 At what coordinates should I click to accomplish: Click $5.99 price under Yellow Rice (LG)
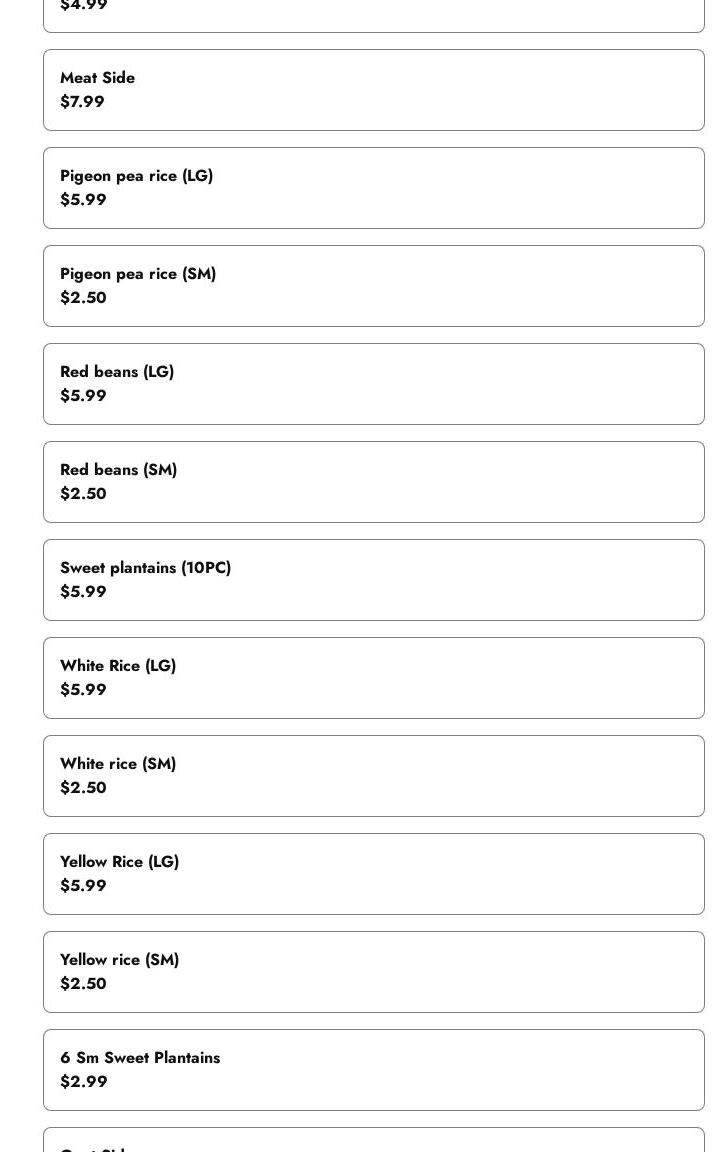point(83,885)
